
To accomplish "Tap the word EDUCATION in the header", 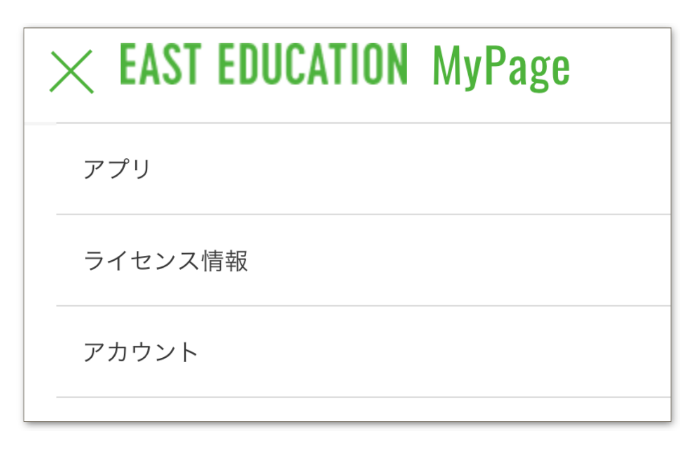I will tap(313, 64).
